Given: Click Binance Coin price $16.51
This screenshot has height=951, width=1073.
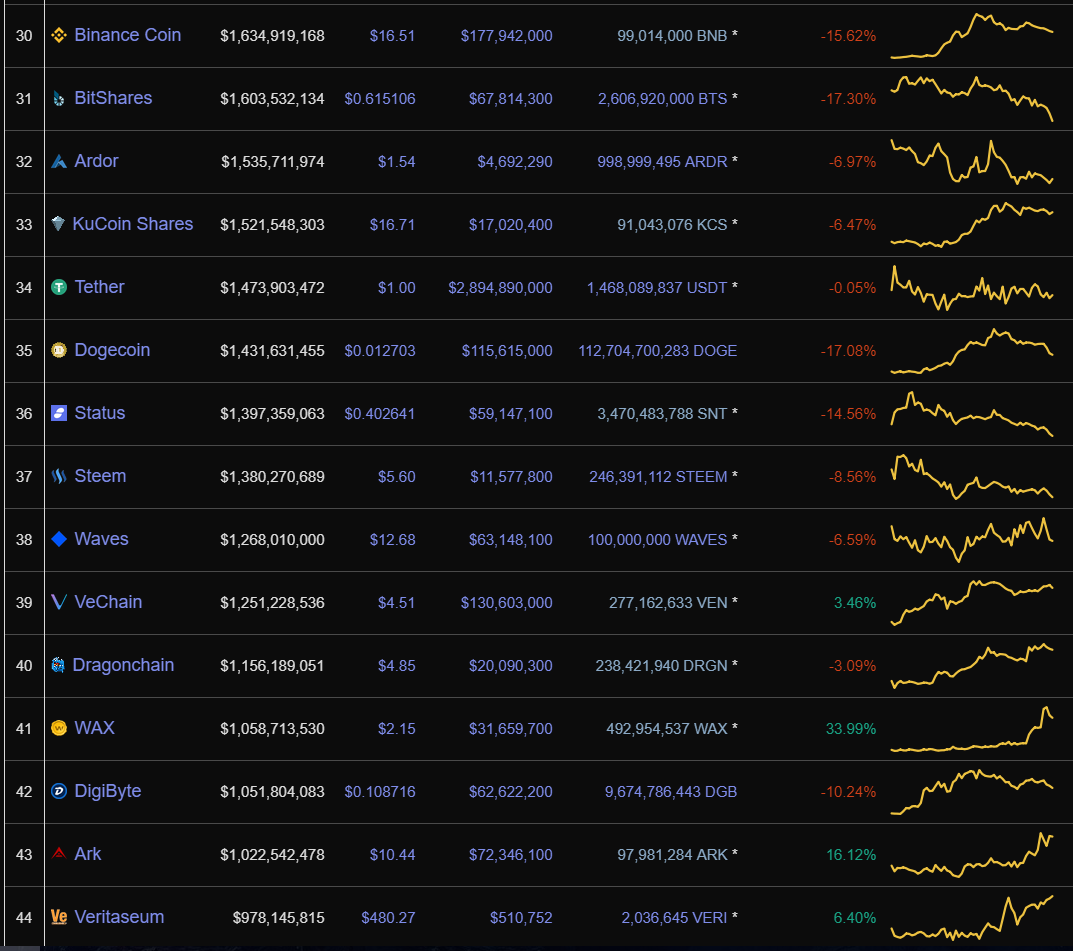Looking at the screenshot, I should (392, 36).
